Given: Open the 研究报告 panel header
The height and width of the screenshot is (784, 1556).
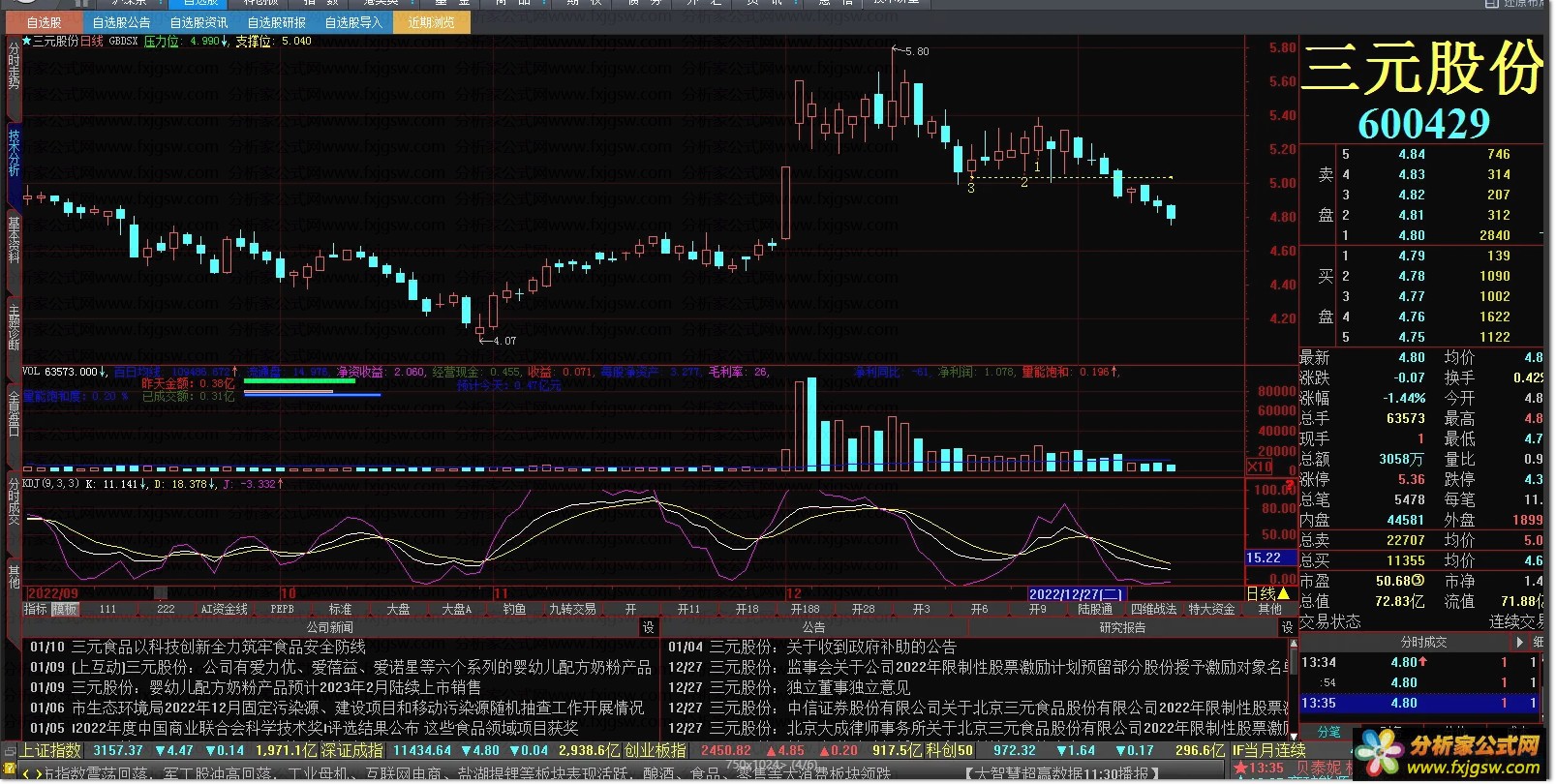Looking at the screenshot, I should (1122, 628).
